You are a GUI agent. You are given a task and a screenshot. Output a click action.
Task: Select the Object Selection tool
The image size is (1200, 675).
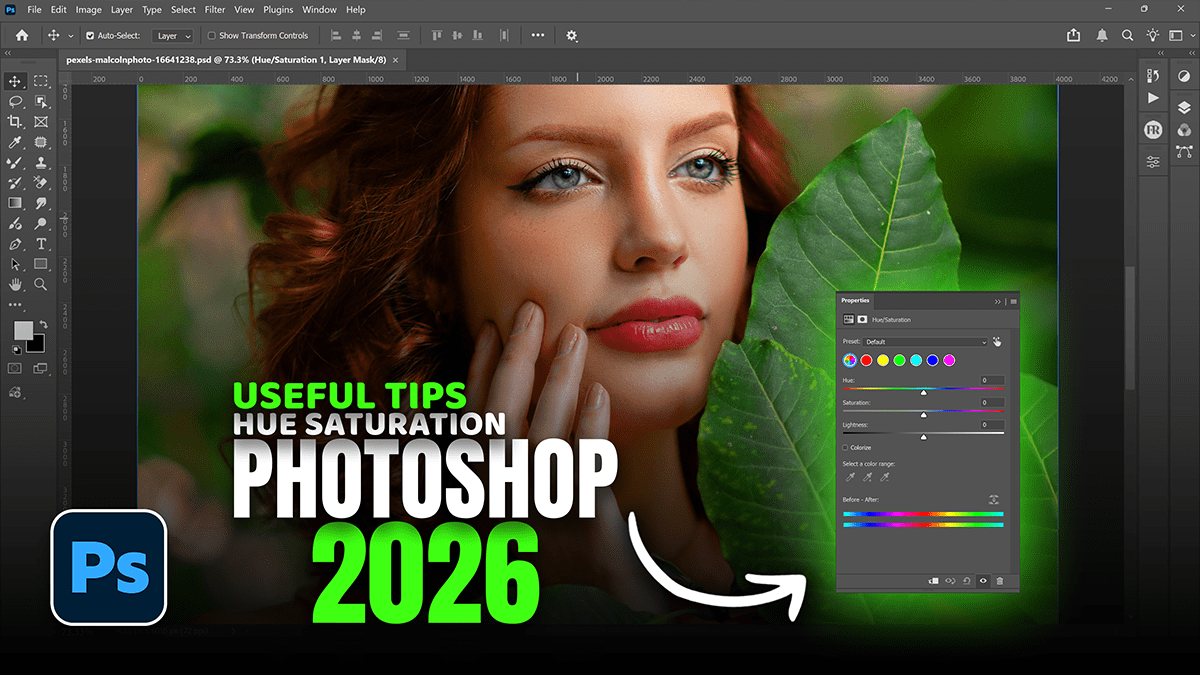pos(41,102)
